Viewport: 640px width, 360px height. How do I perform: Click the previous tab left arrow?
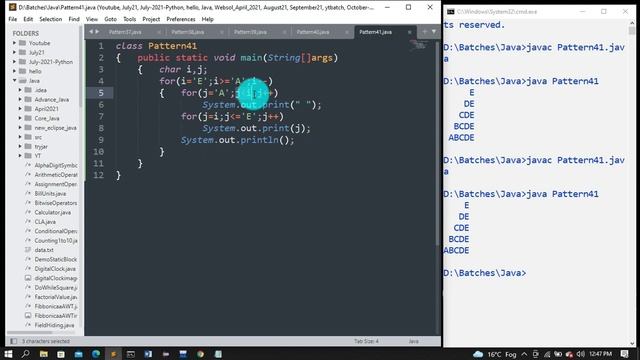click(91, 32)
